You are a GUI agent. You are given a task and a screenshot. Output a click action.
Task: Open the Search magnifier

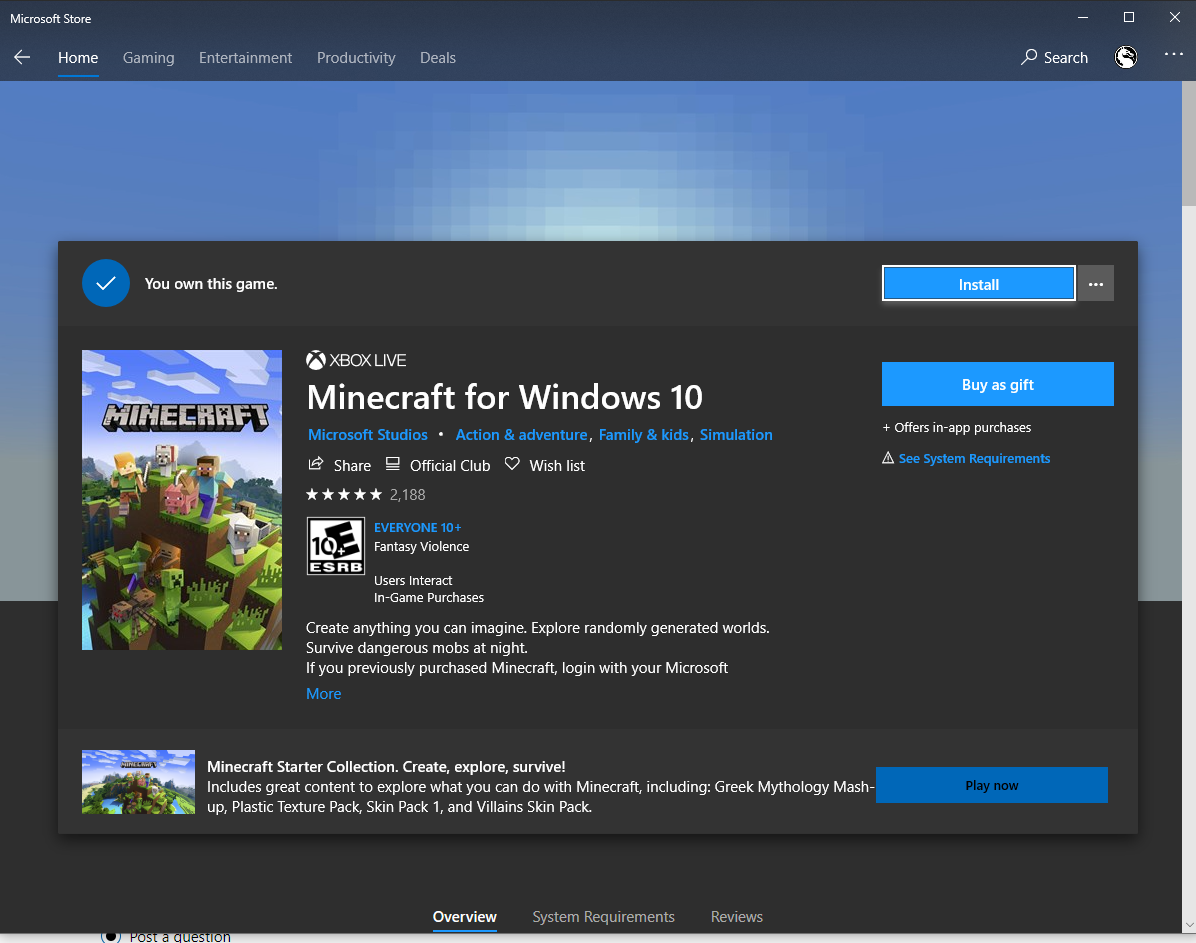(1029, 57)
